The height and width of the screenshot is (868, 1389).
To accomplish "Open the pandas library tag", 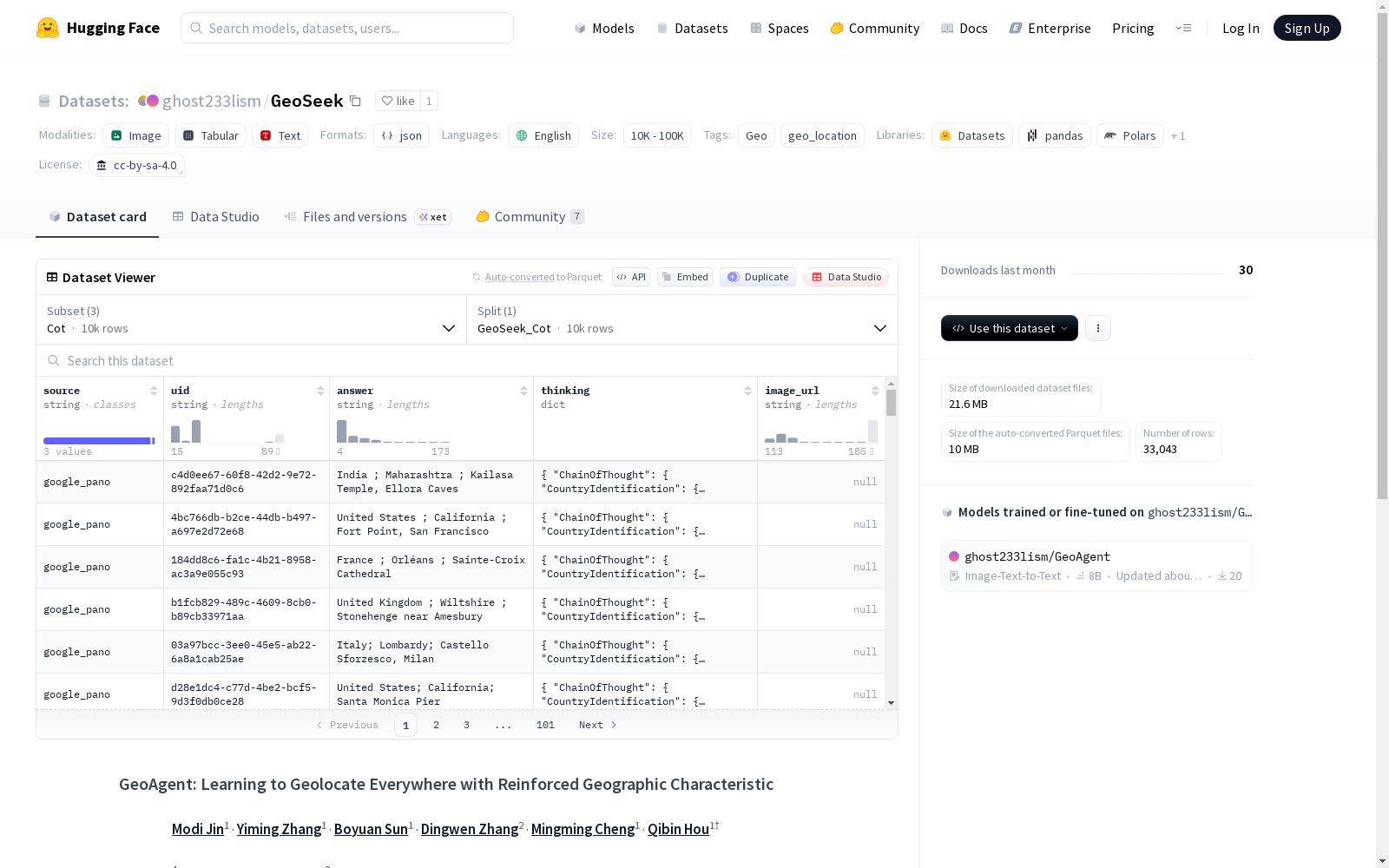I will pos(1055,135).
